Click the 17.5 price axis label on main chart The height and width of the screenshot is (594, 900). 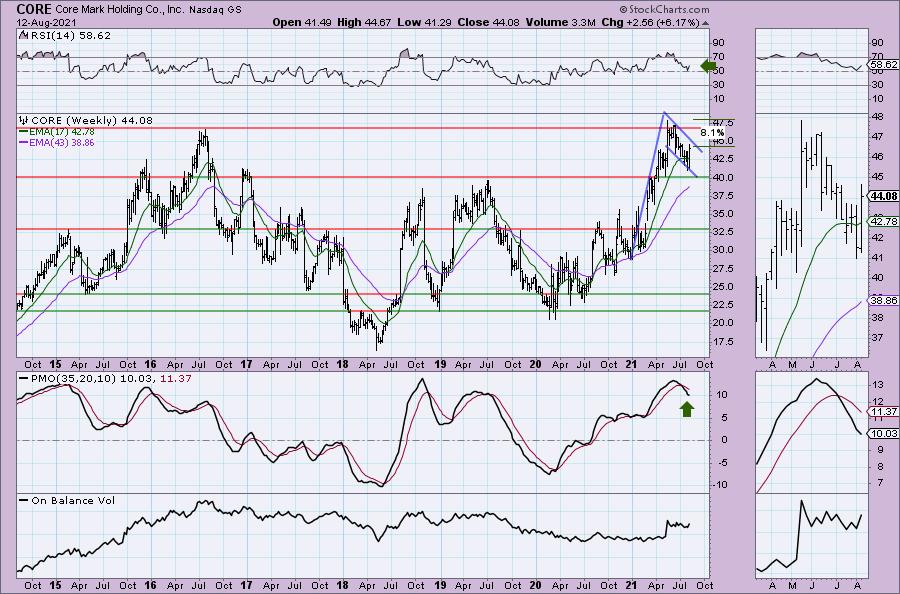tap(721, 341)
